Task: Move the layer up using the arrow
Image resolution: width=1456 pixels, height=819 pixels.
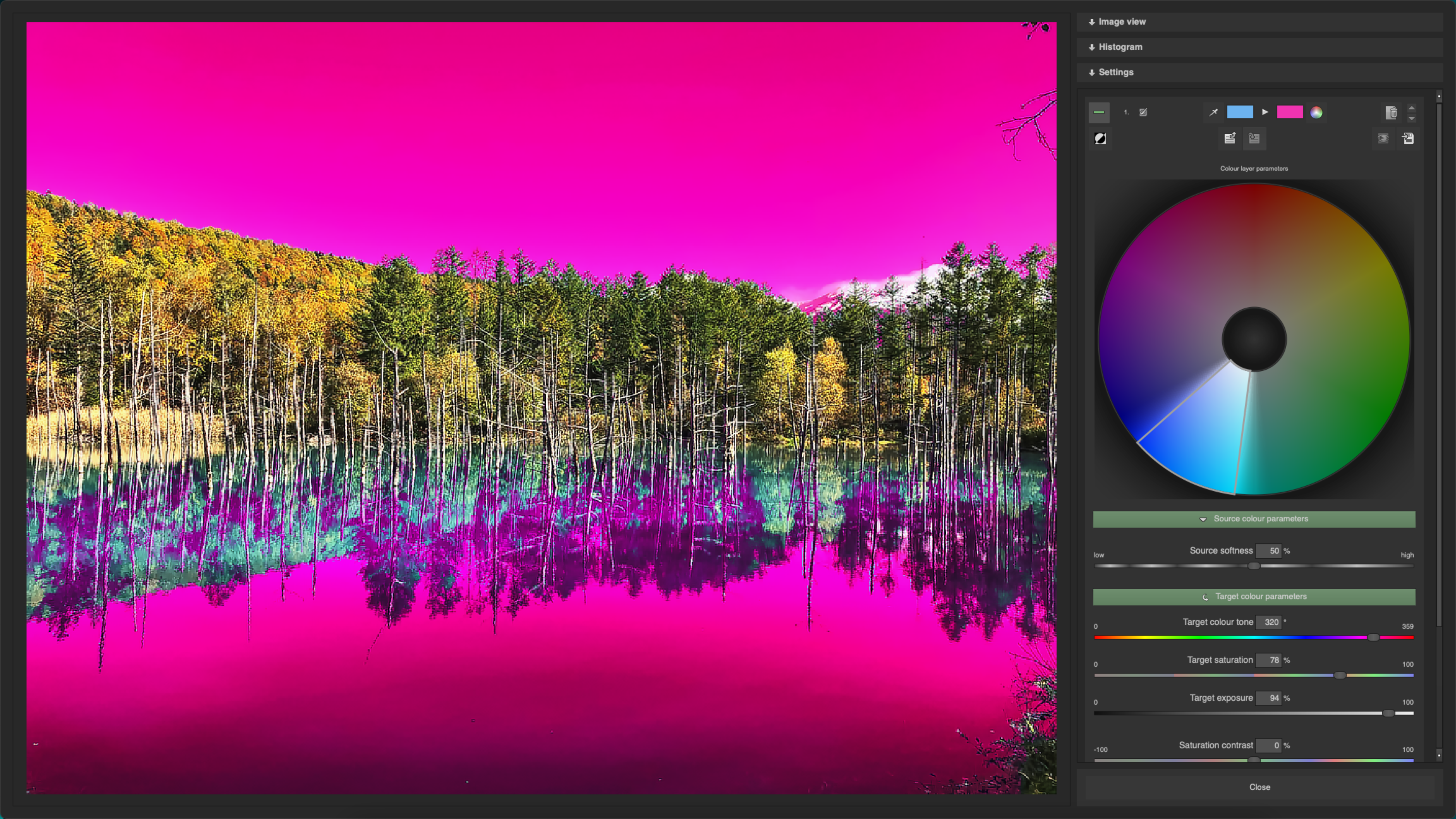Action: click(1412, 108)
